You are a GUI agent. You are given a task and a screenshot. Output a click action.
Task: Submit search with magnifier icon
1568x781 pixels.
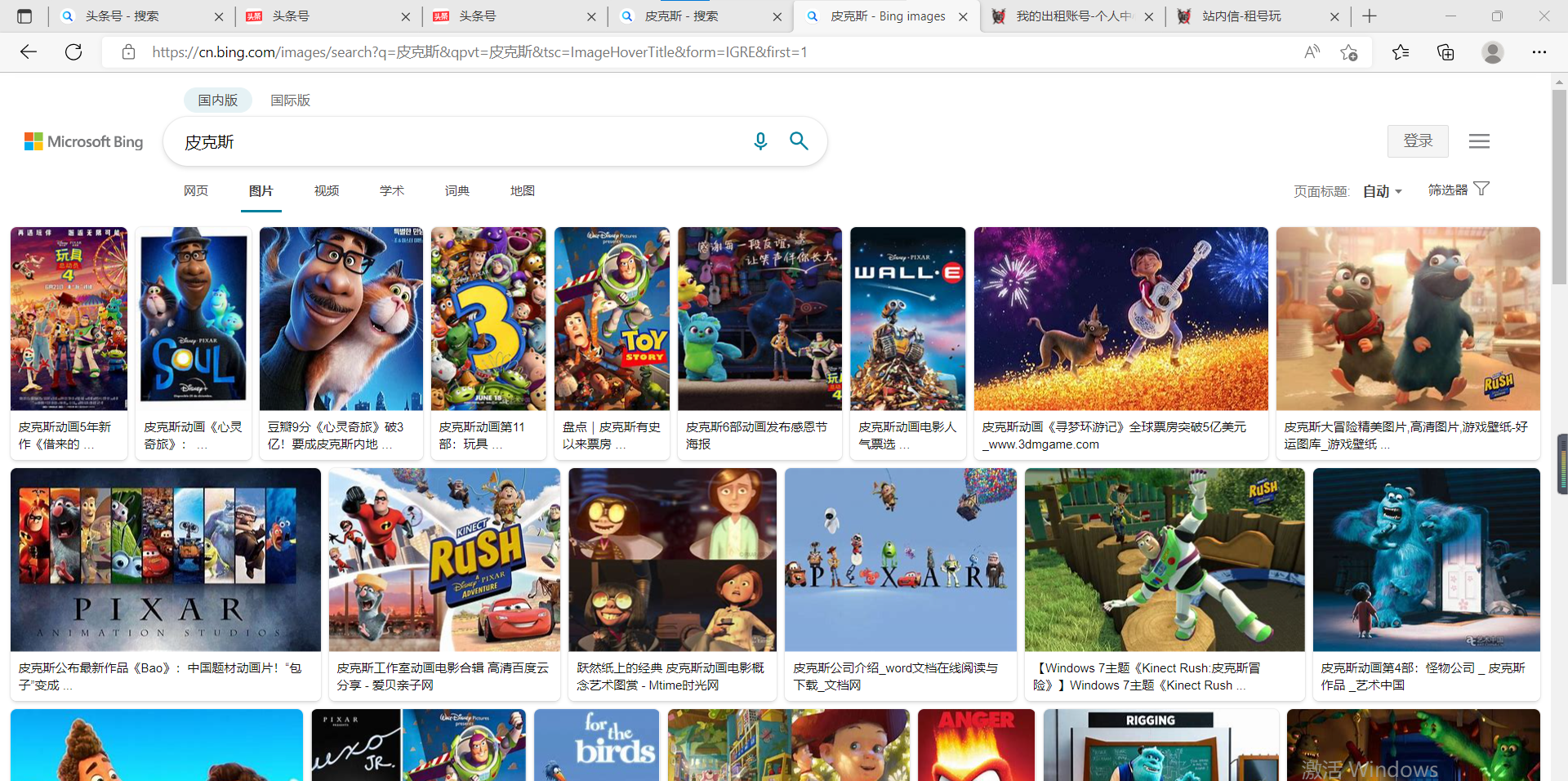click(799, 141)
